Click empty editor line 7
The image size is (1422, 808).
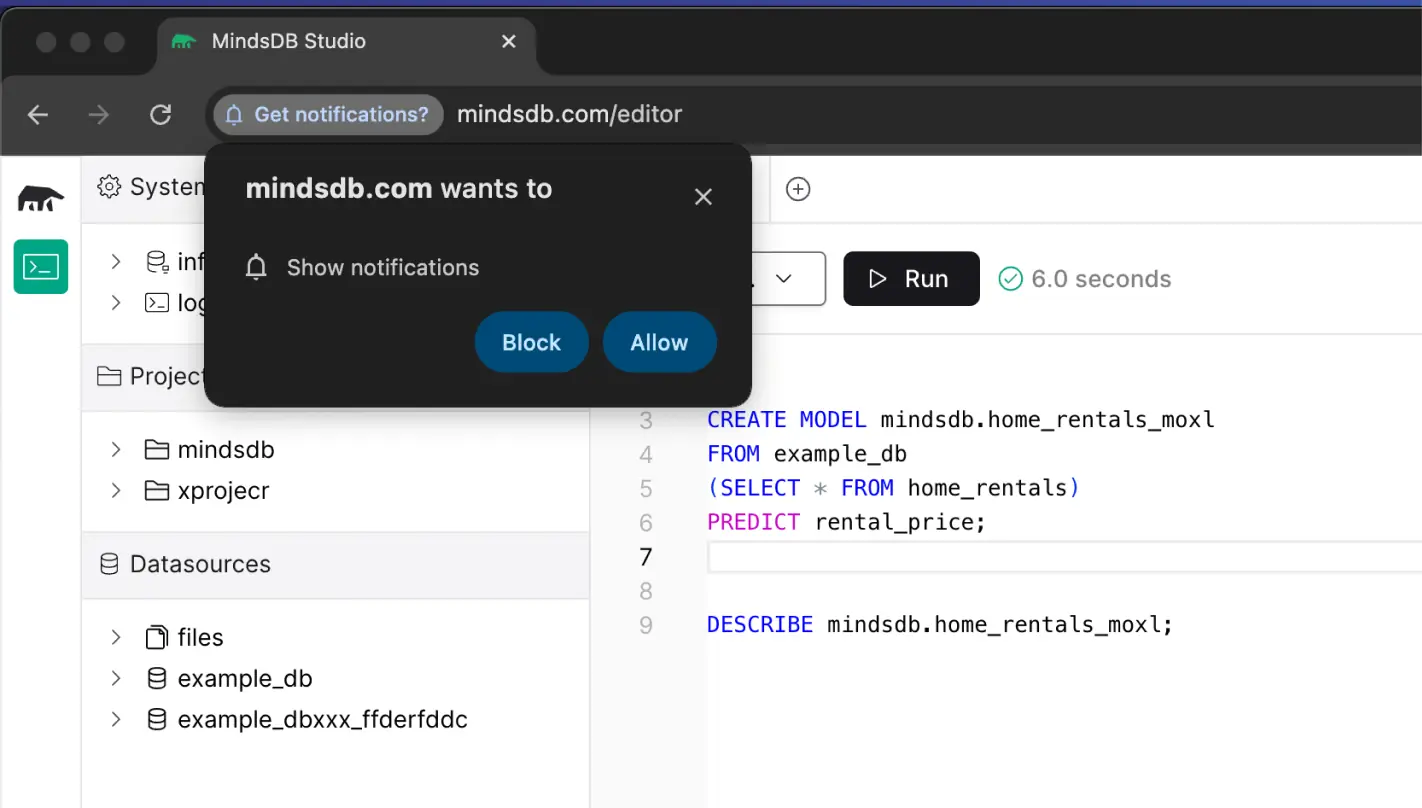(1064, 557)
